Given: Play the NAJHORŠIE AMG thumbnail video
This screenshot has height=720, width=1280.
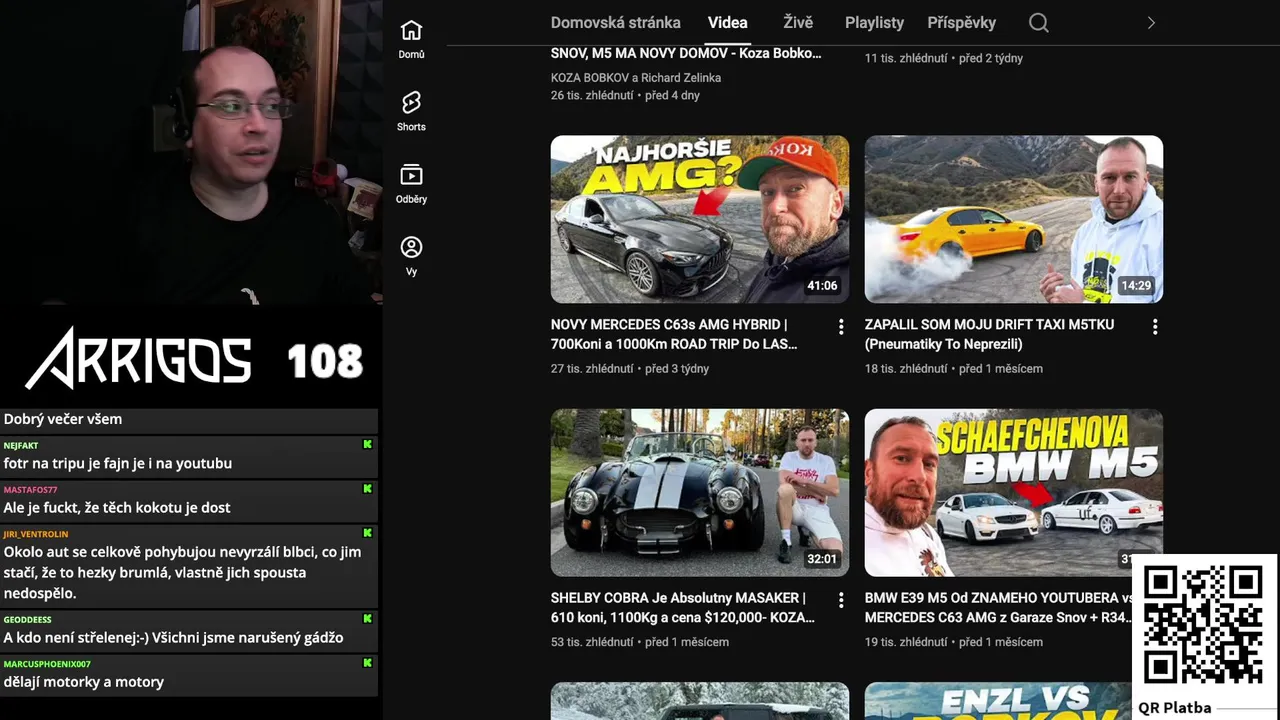Looking at the screenshot, I should coord(700,219).
